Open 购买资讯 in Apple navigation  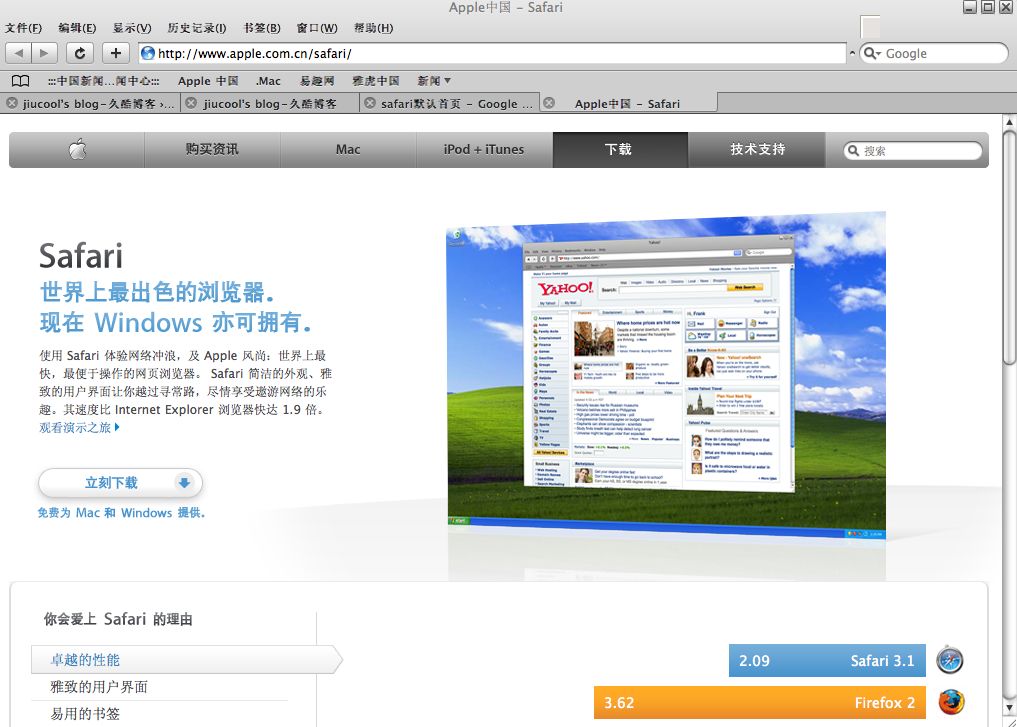pos(212,150)
